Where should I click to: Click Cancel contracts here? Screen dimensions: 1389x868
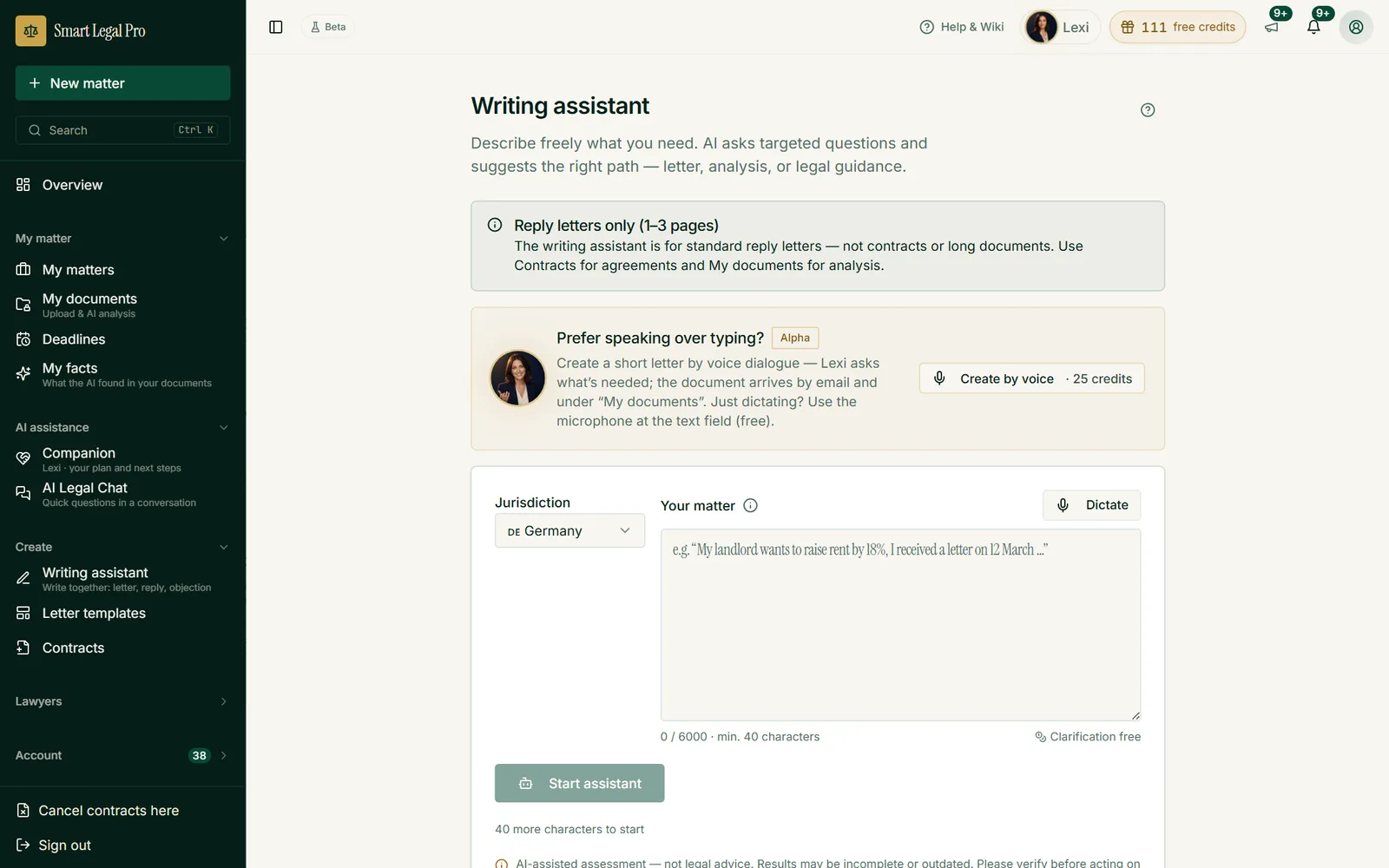[x=98, y=811]
